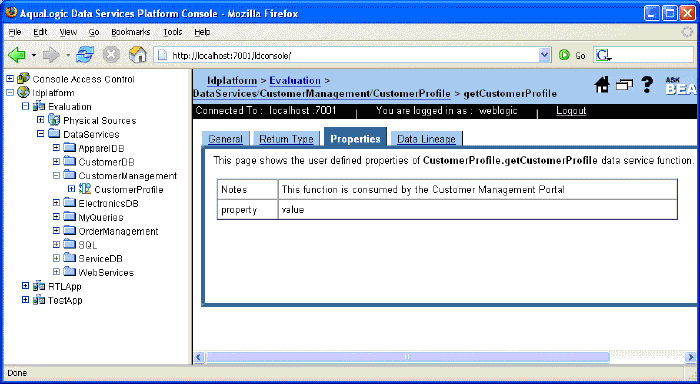Collapse the Evaluation tree node
Viewport: 700px width, 384px height.
point(25,106)
